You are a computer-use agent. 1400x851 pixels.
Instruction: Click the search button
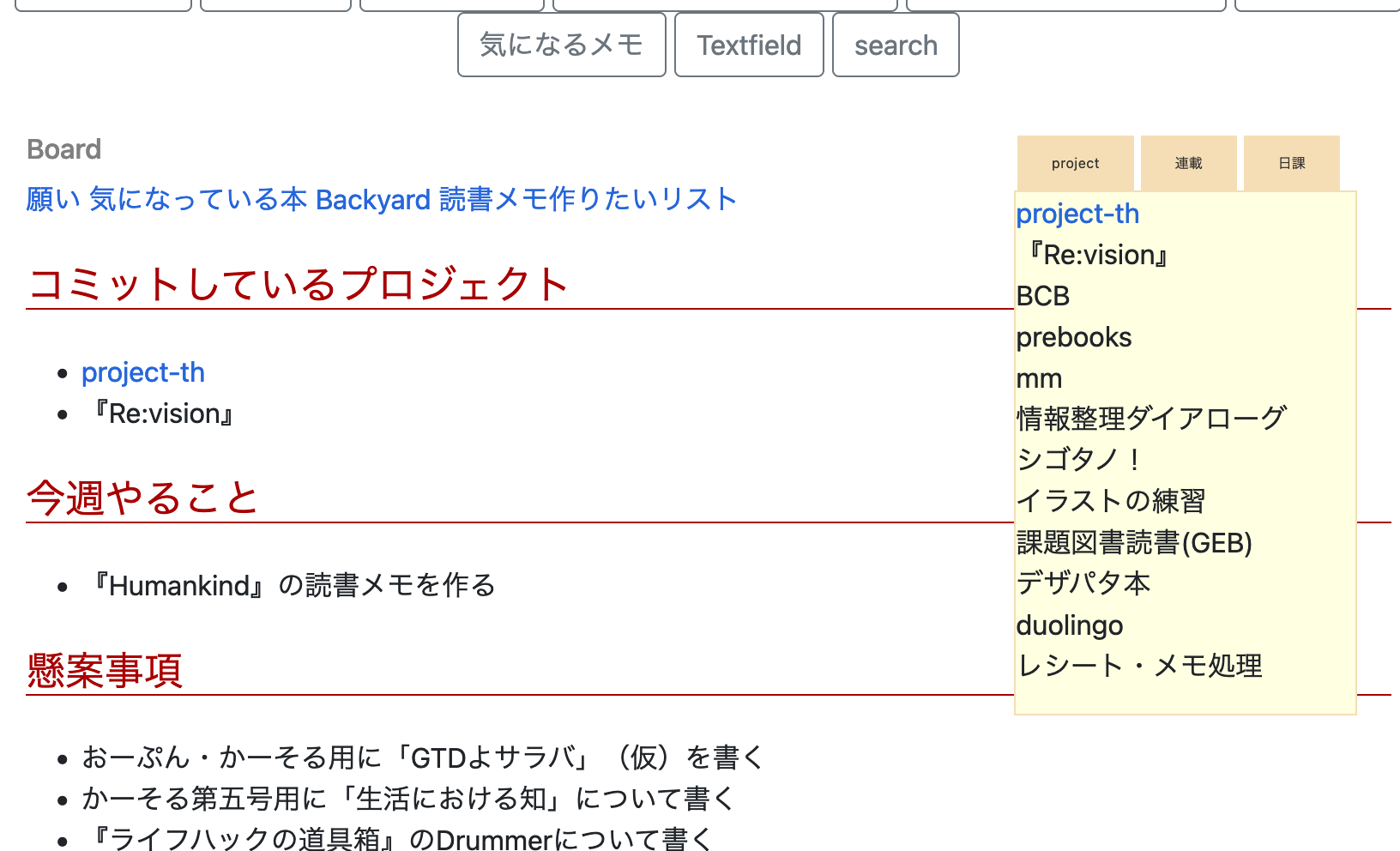click(896, 45)
